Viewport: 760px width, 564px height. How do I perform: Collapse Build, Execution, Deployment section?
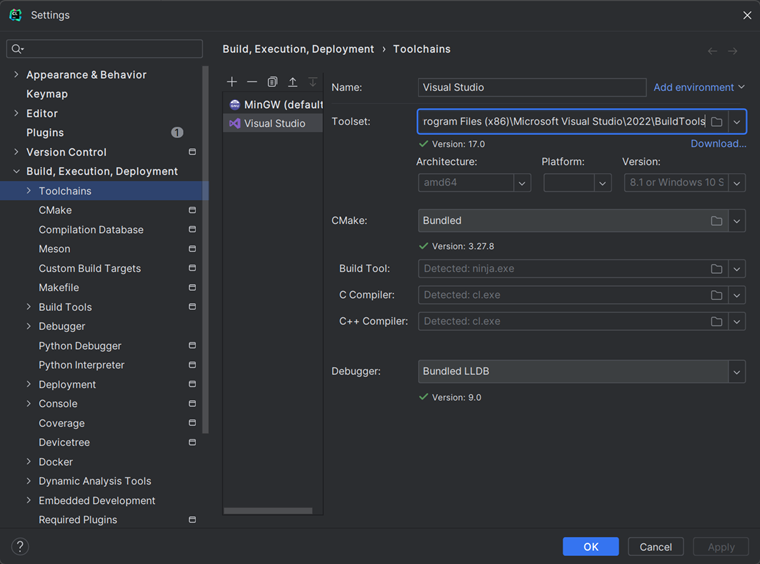(x=16, y=171)
